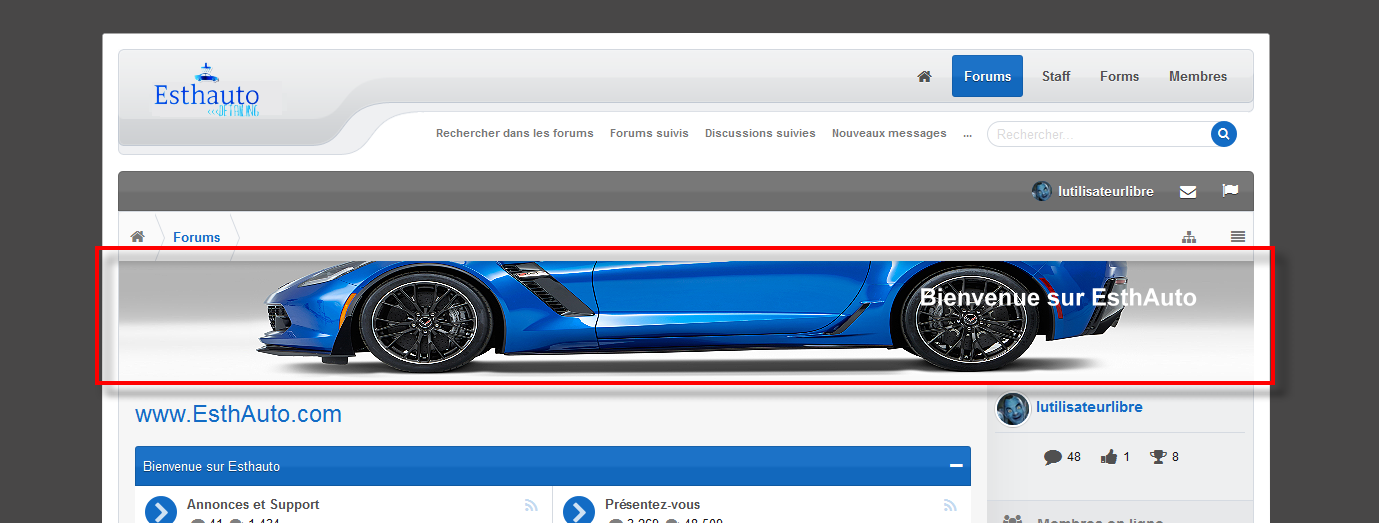Open the home icon in top navigation
This screenshot has height=523, width=1379.
tap(924, 76)
